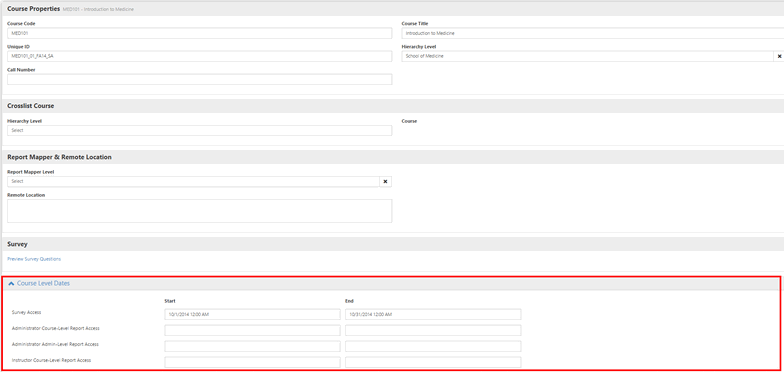Viewport: 784px width, 372px height.
Task: Click the Course Level Dates heading link
Action: click(x=44, y=284)
